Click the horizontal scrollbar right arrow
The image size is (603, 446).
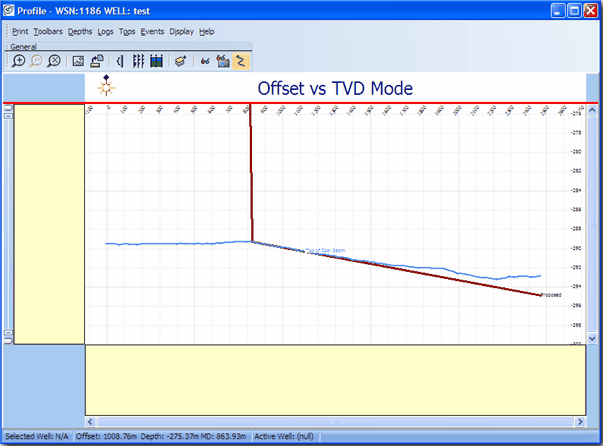(578, 421)
